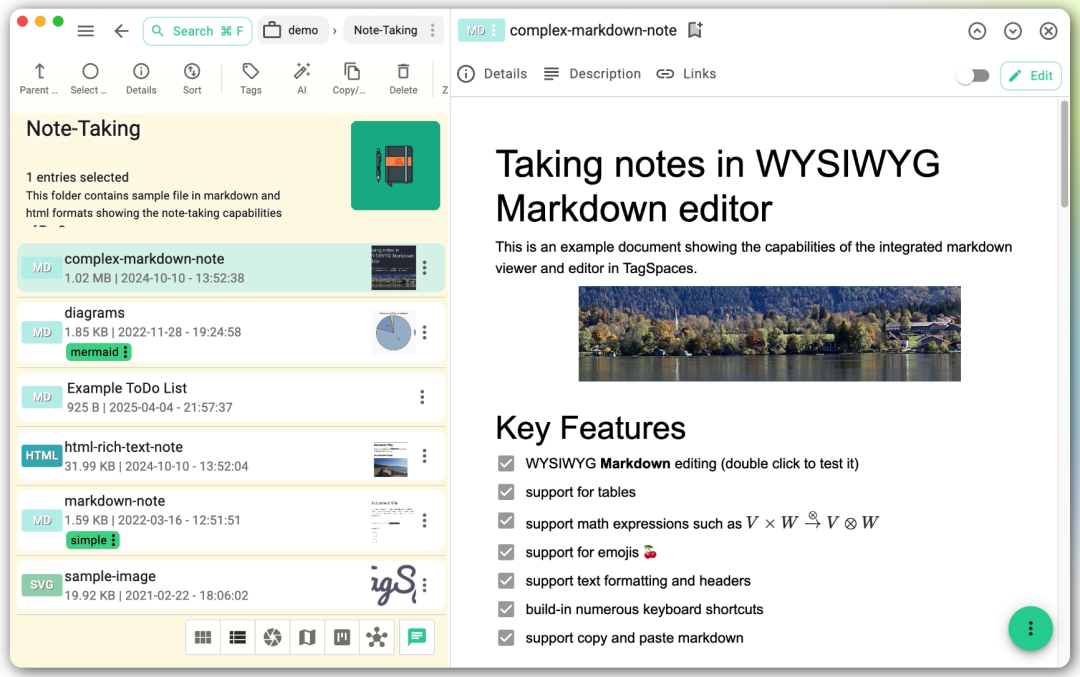This screenshot has width=1080, height=677.
Task: Click the Tags toolbar icon
Action: (x=251, y=79)
